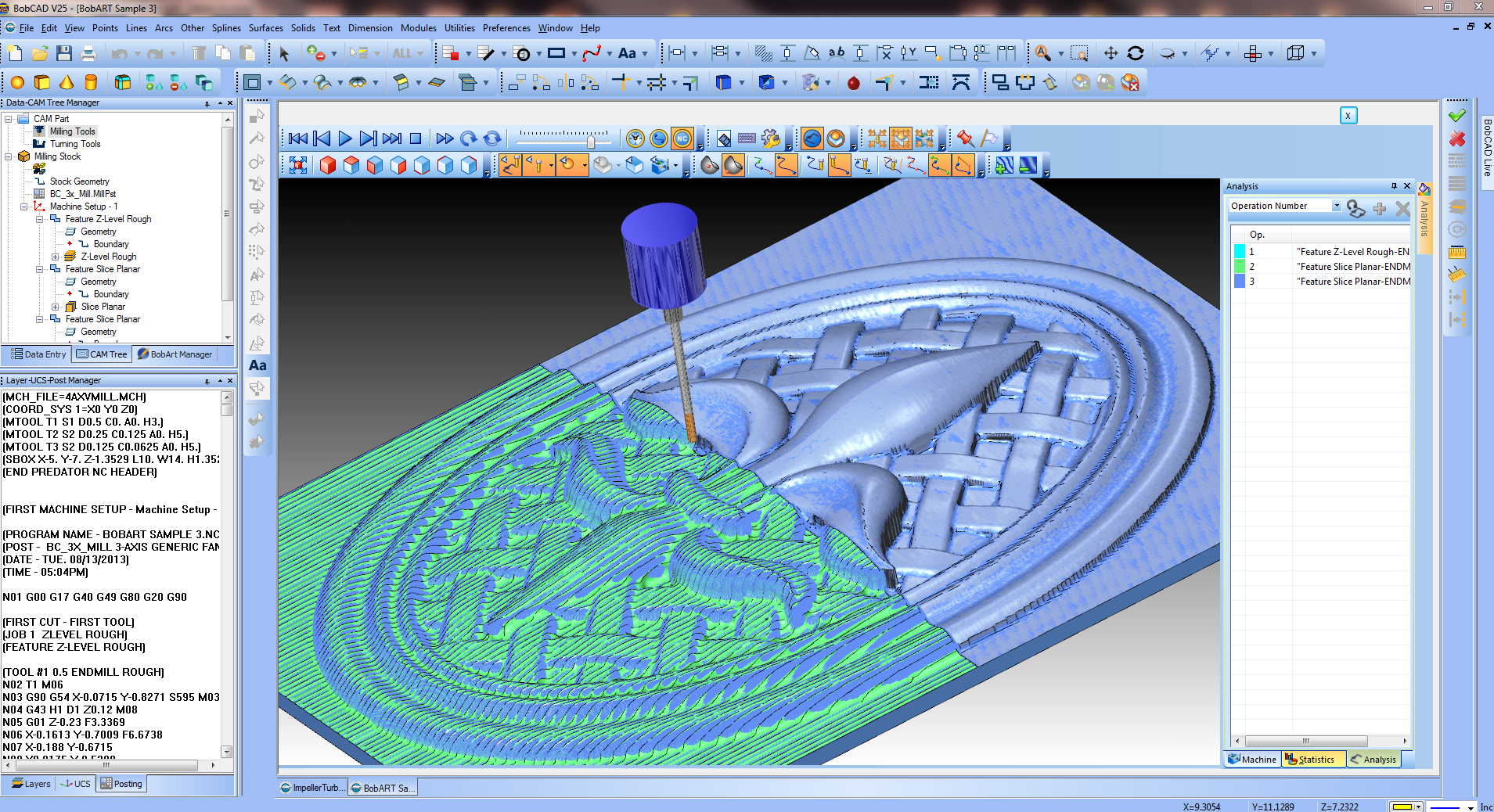
Task: Click the cyan color swatch for operation 1
Action: click(x=1240, y=251)
